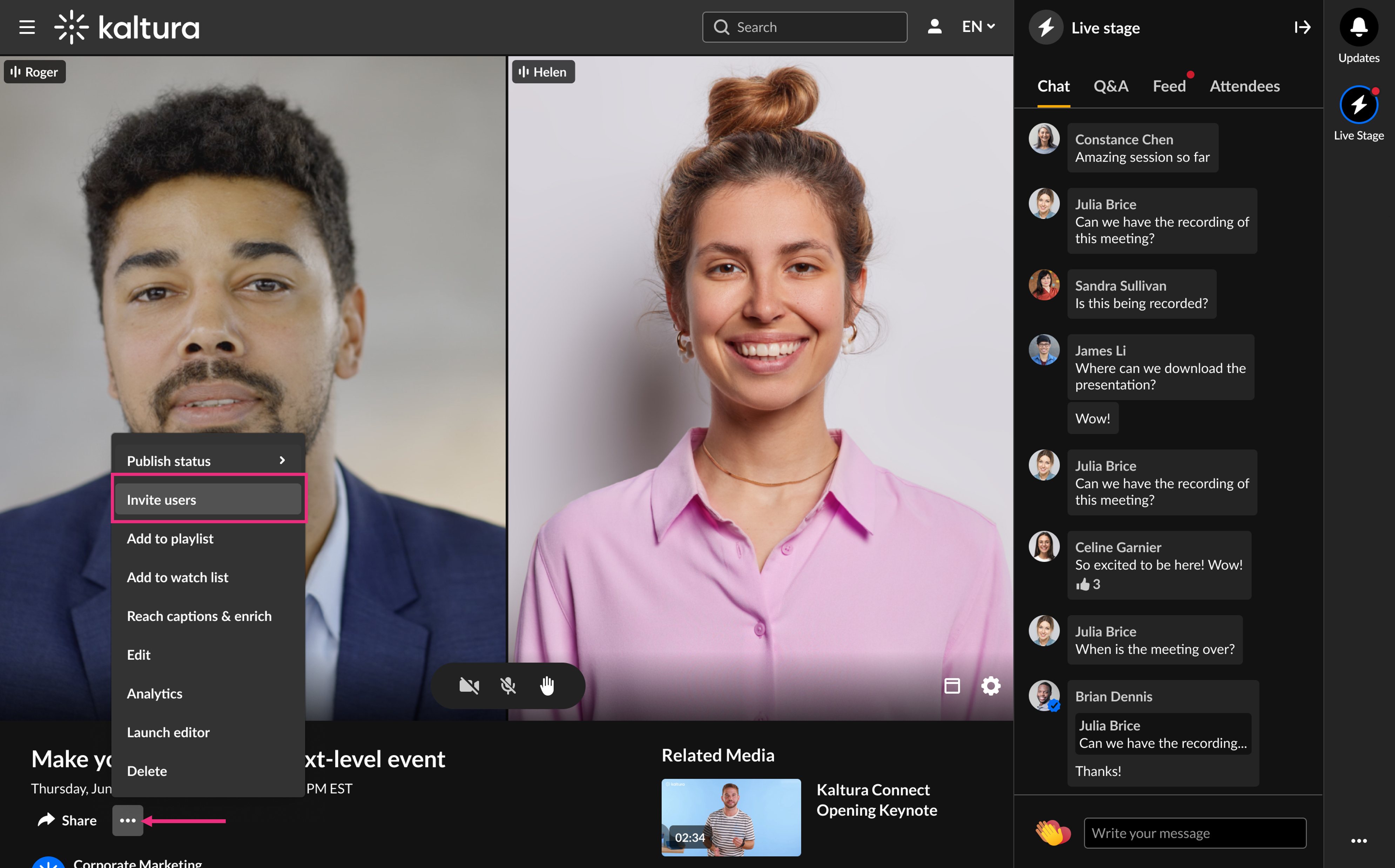
Task: Click the Live Stage lightning sidebar icon
Action: 1358,105
